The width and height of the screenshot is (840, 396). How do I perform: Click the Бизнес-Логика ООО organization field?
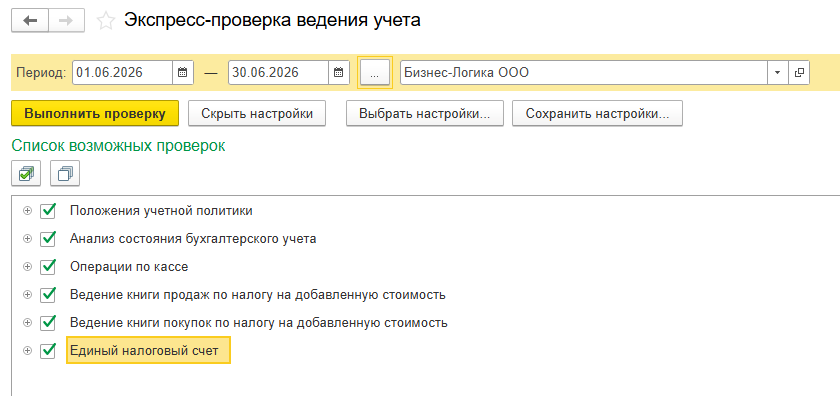(x=584, y=72)
